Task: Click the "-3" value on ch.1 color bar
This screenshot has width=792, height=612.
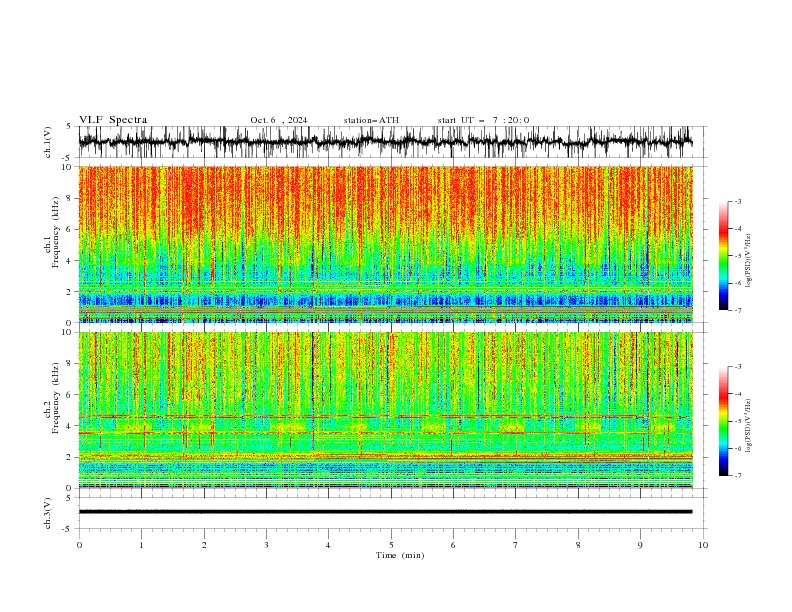Action: click(737, 201)
